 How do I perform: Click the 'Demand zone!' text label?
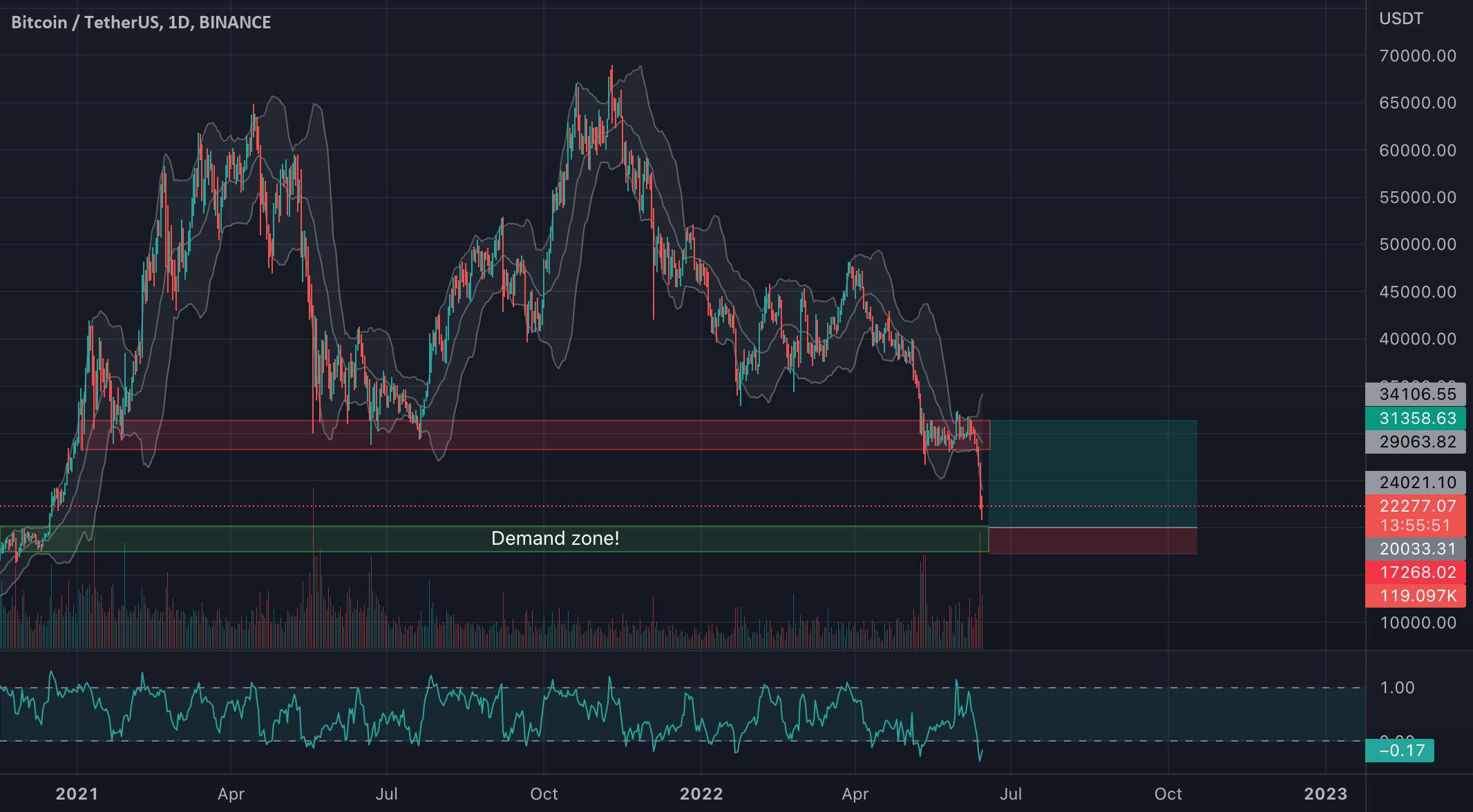[x=555, y=539]
